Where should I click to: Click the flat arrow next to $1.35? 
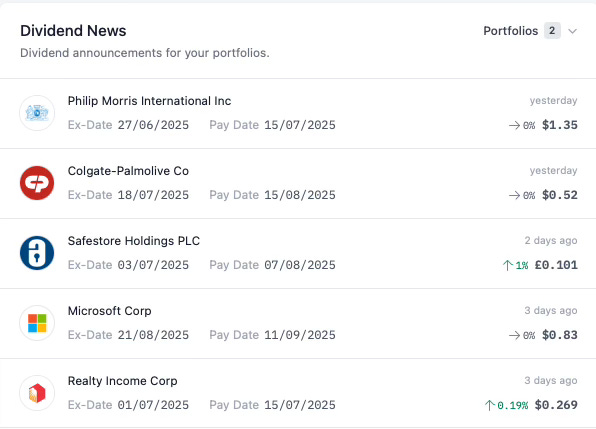pyautogui.click(x=514, y=125)
